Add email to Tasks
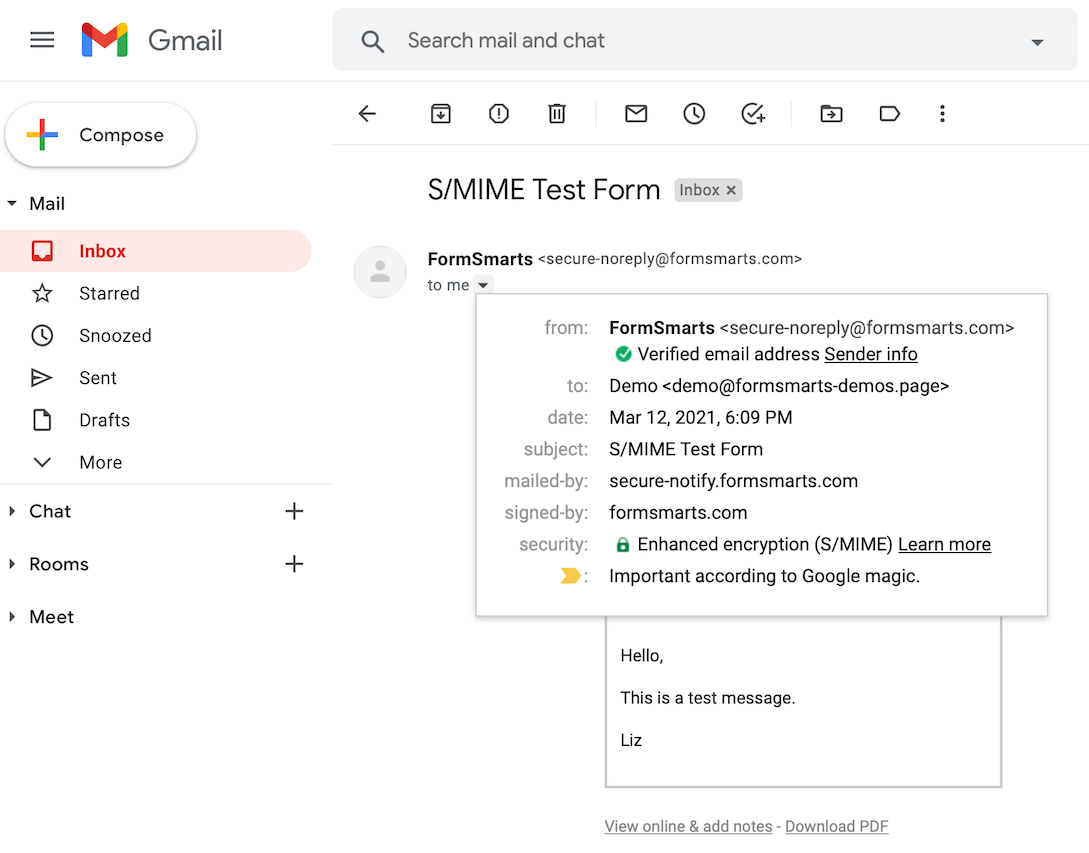The width and height of the screenshot is (1089, 853). pos(753,113)
